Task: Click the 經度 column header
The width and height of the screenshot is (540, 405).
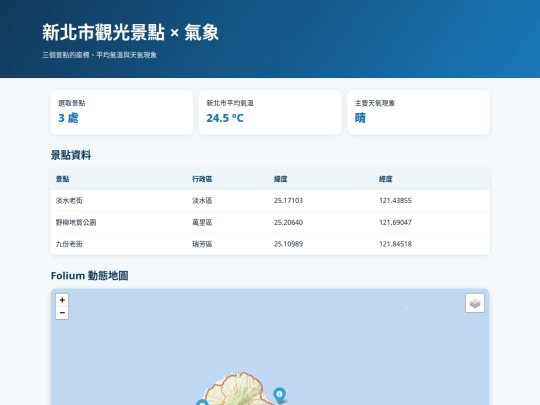Action: pyautogui.click(x=386, y=179)
